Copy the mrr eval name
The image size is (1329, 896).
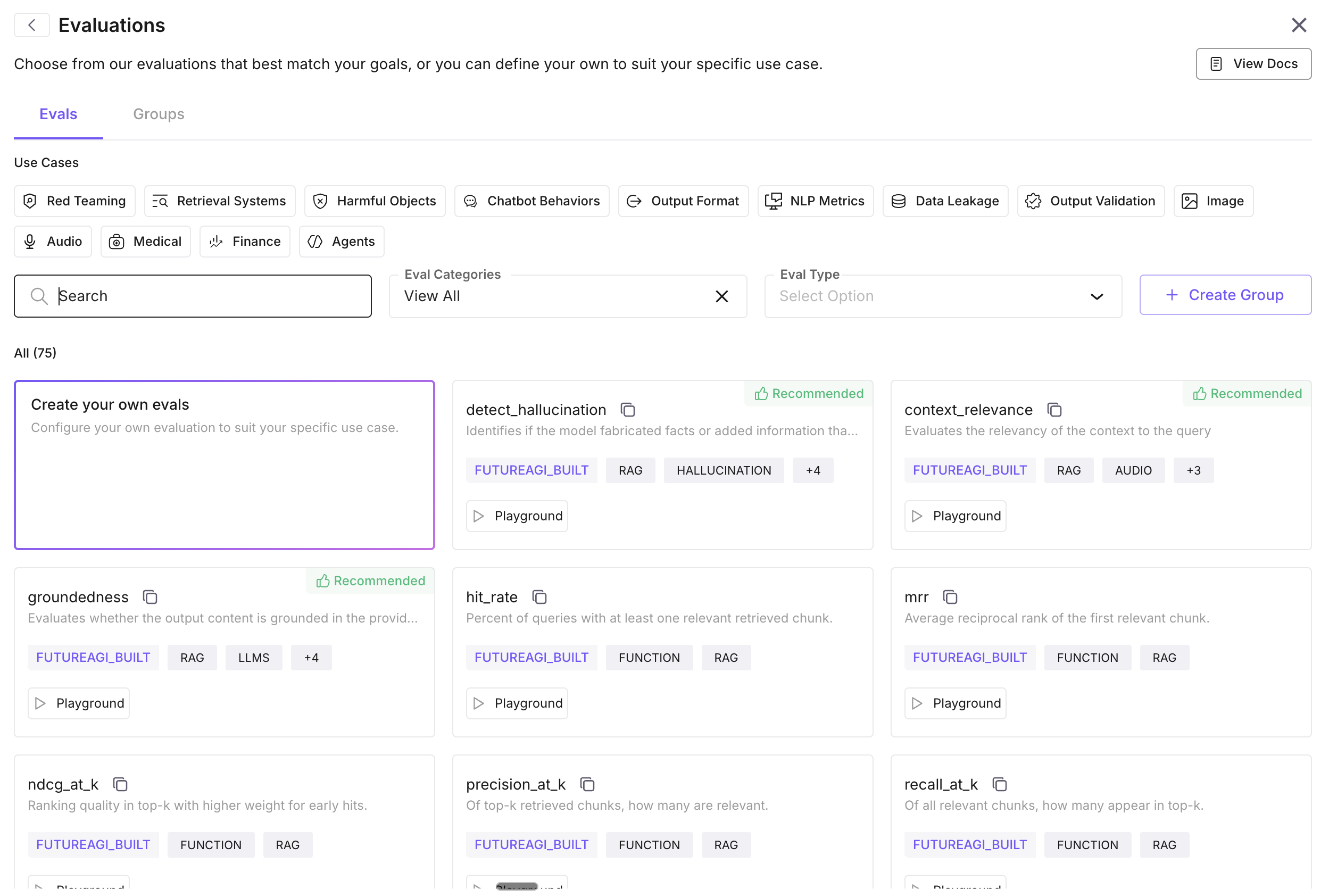[950, 598]
